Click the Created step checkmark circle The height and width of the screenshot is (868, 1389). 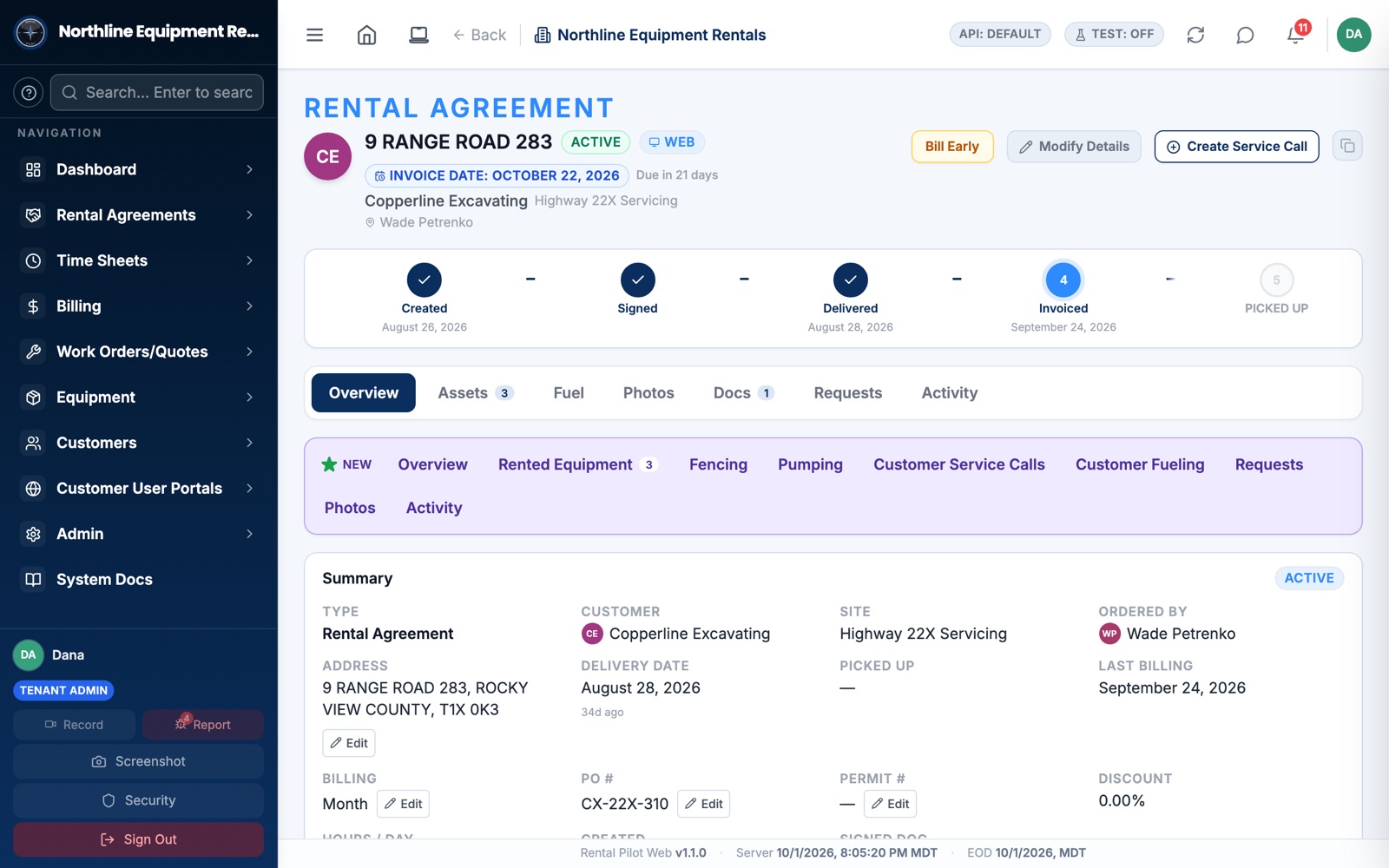pyautogui.click(x=425, y=279)
